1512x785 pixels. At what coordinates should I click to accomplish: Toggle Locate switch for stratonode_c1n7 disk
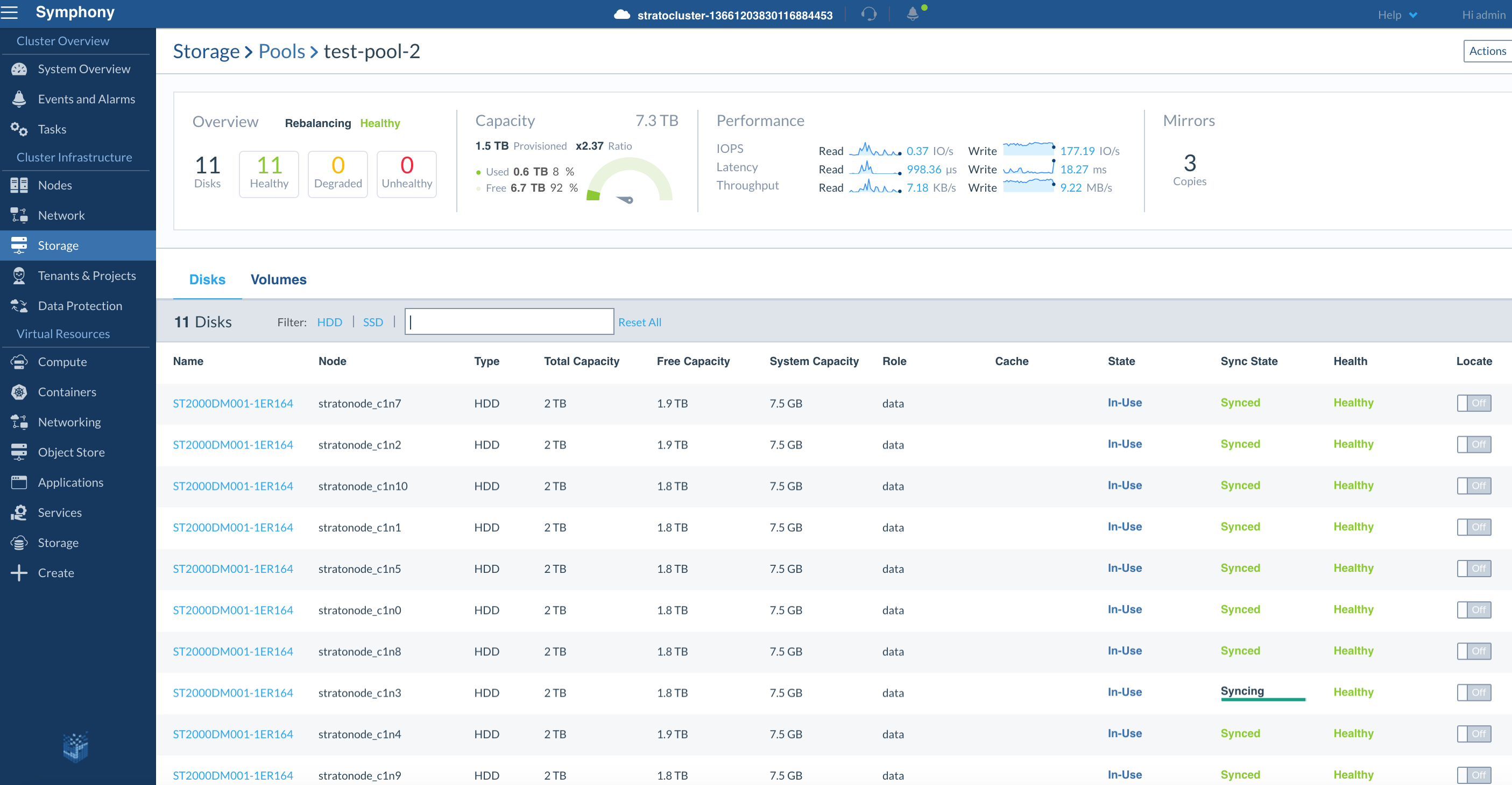click(x=1473, y=403)
